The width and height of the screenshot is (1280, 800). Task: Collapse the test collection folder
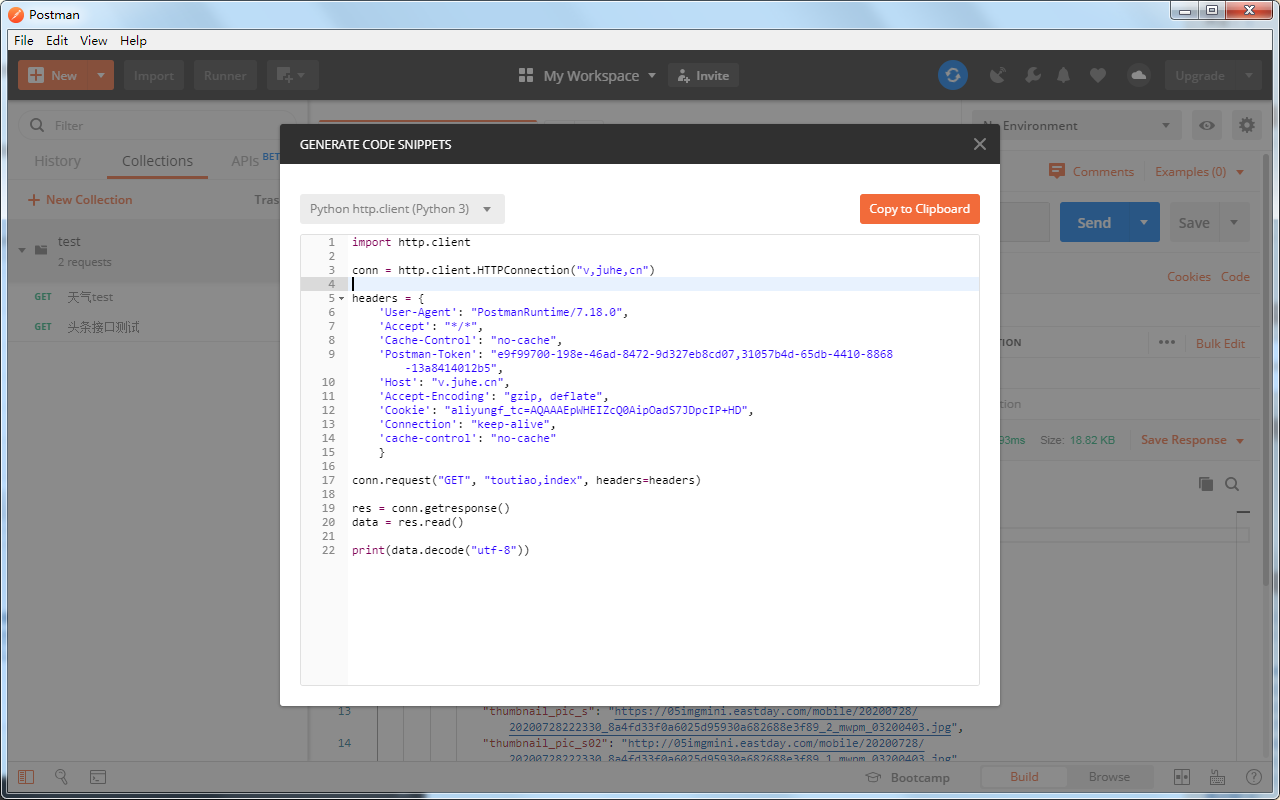point(22,249)
